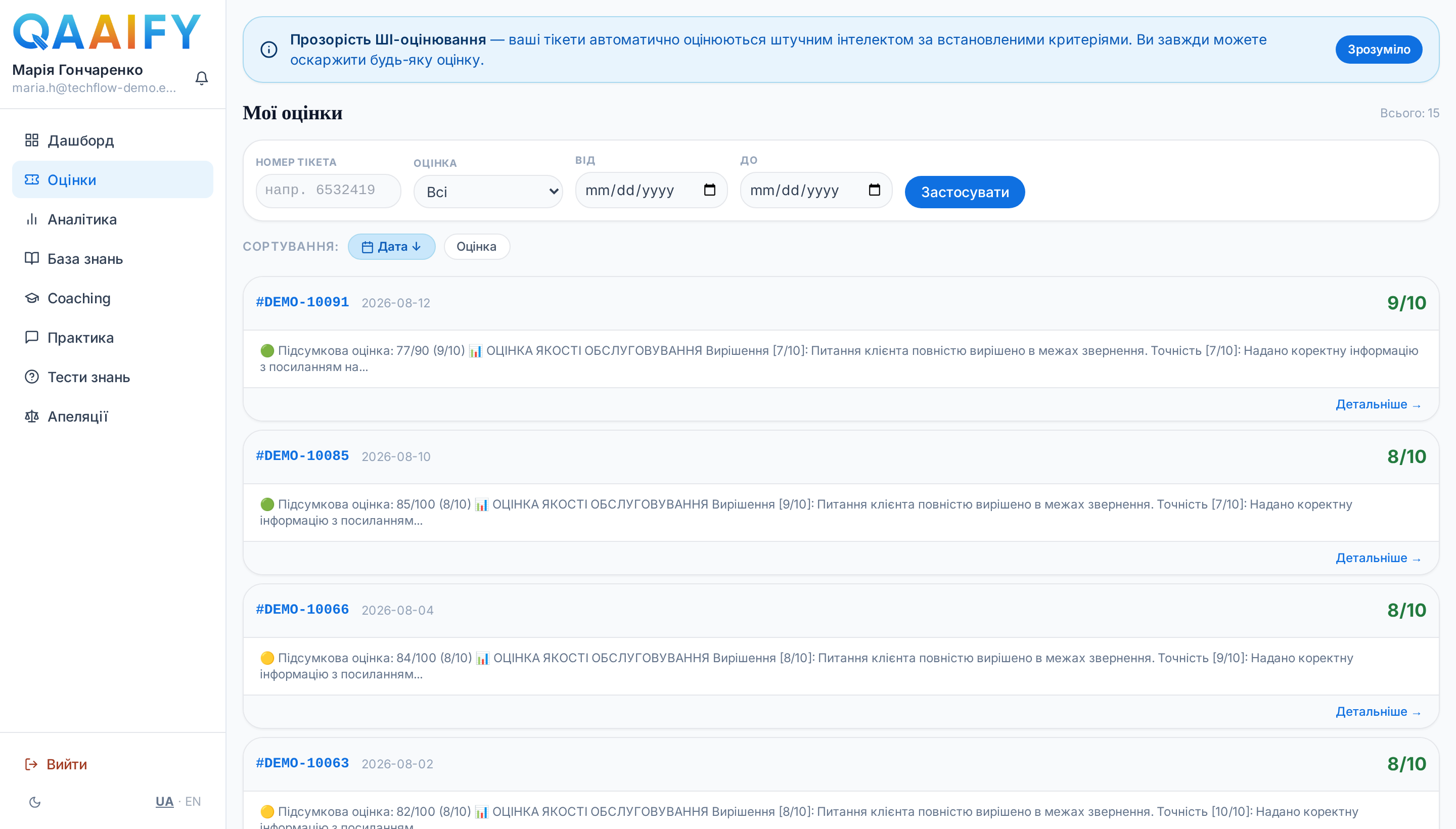Click Детальніше for ticket DEMO-10085
Image resolution: width=1456 pixels, height=829 pixels.
[x=1379, y=558]
